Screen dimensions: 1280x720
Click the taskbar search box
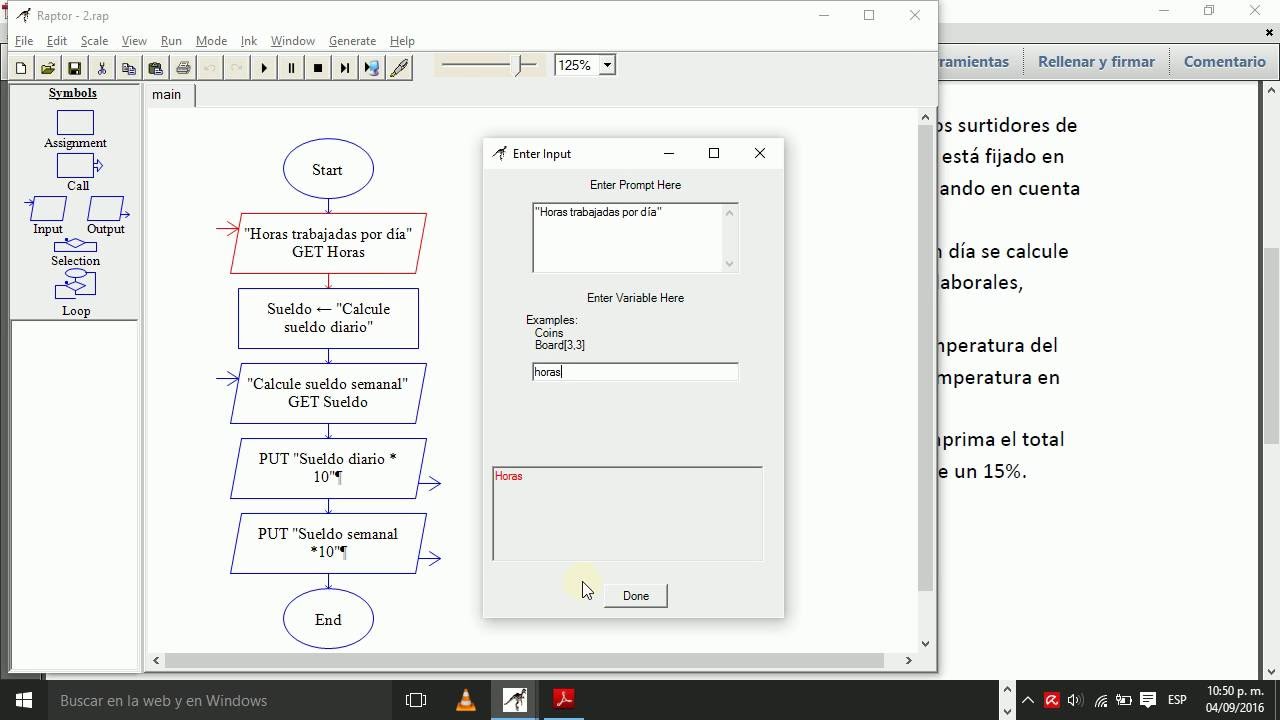220,700
